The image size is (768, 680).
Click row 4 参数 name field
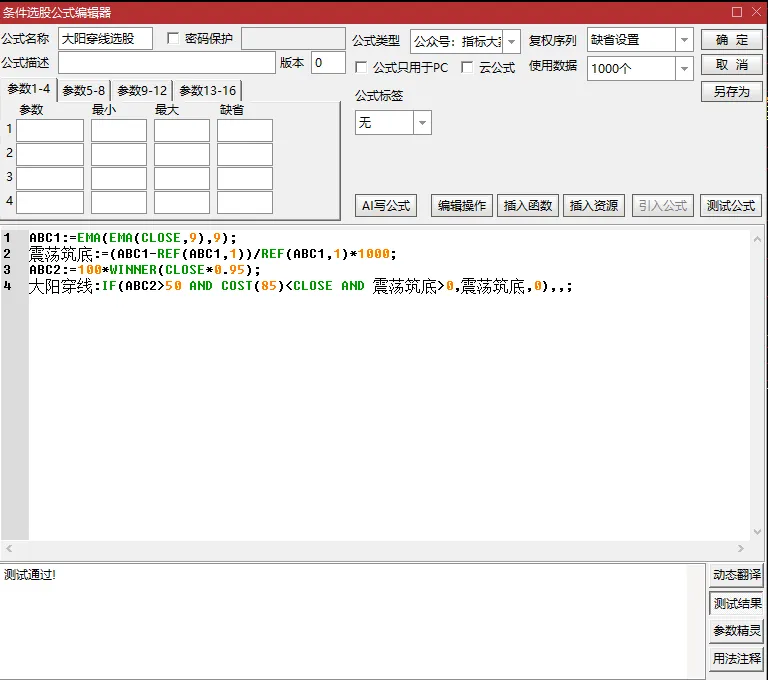coord(50,202)
